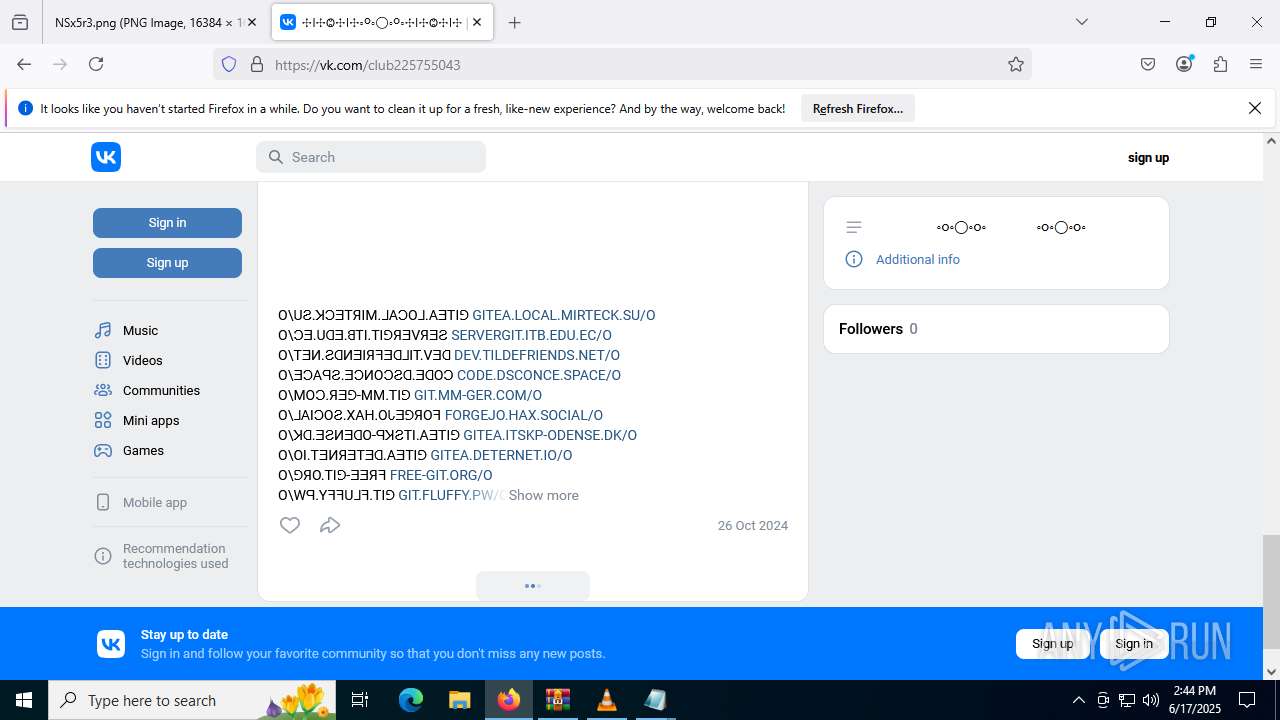Open VLC media player from the taskbar
Viewport: 1280px width, 720px height.
pyautogui.click(x=606, y=700)
